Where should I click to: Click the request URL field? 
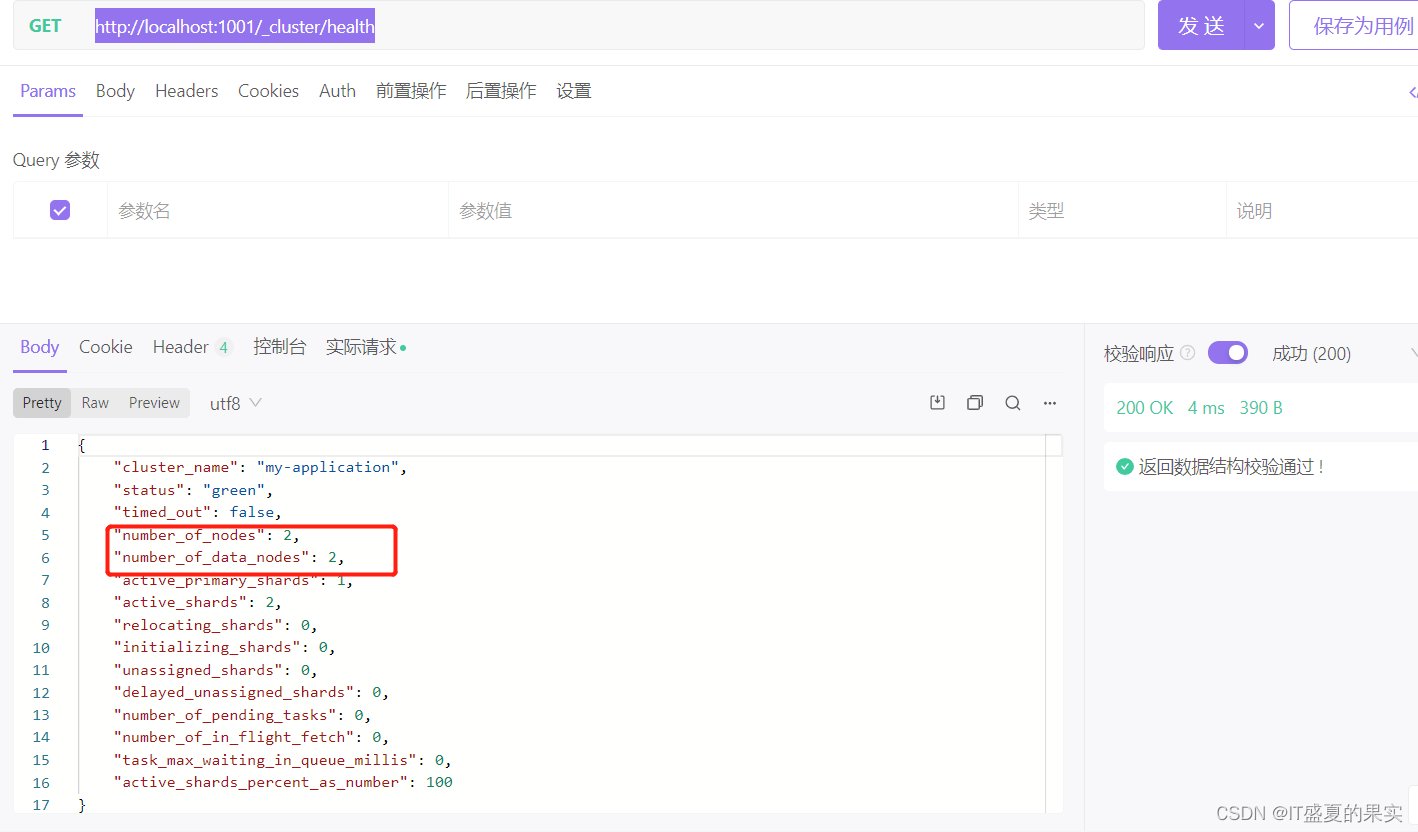[614, 26]
